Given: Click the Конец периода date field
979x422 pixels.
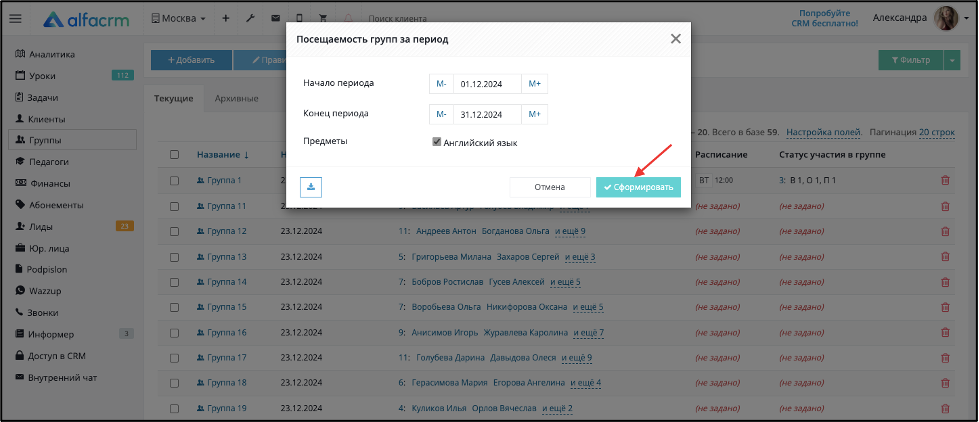Looking at the screenshot, I should click(487, 114).
